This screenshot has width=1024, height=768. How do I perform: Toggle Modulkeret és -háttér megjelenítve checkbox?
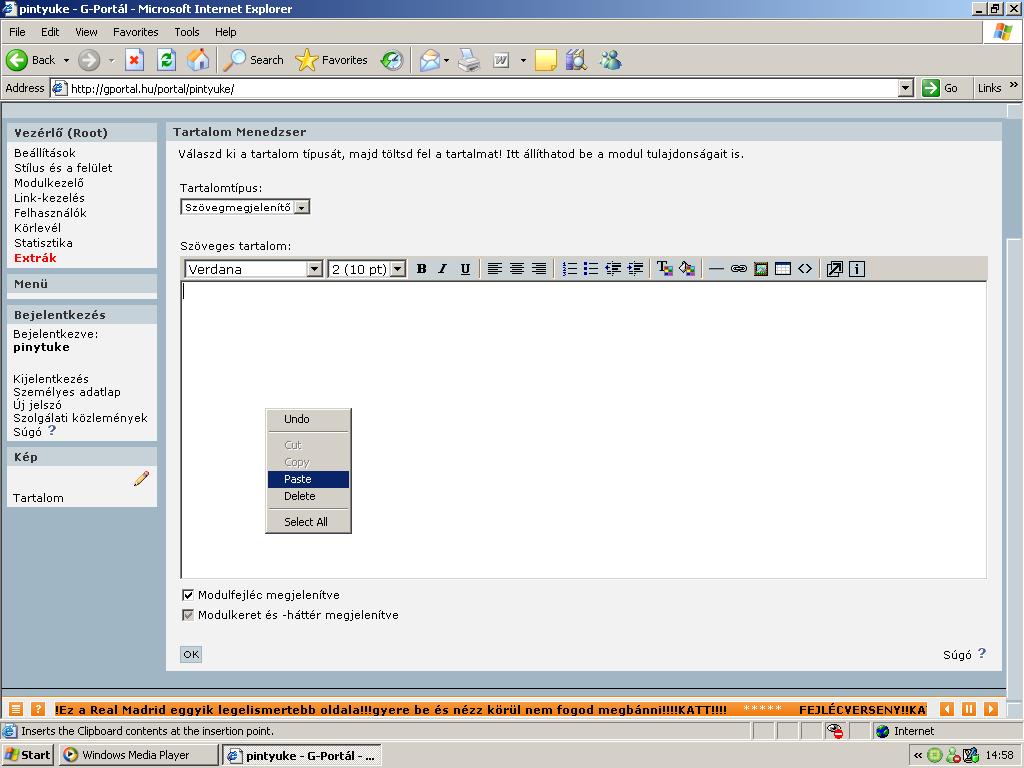[x=188, y=615]
